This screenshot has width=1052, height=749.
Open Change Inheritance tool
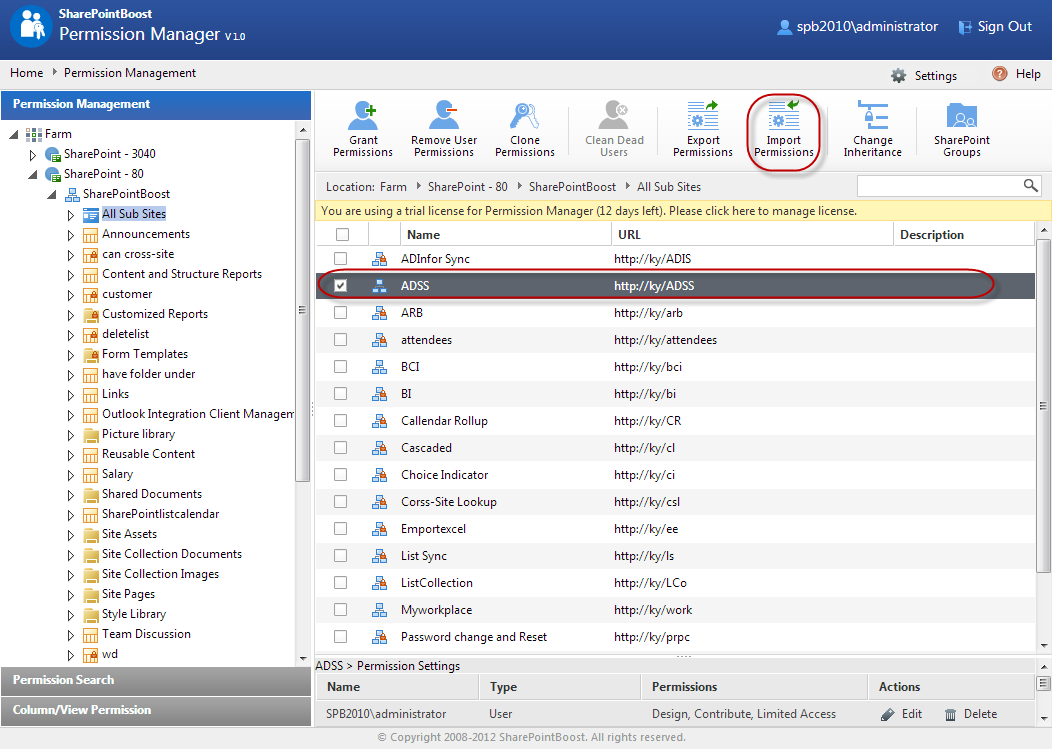pyautogui.click(x=872, y=129)
